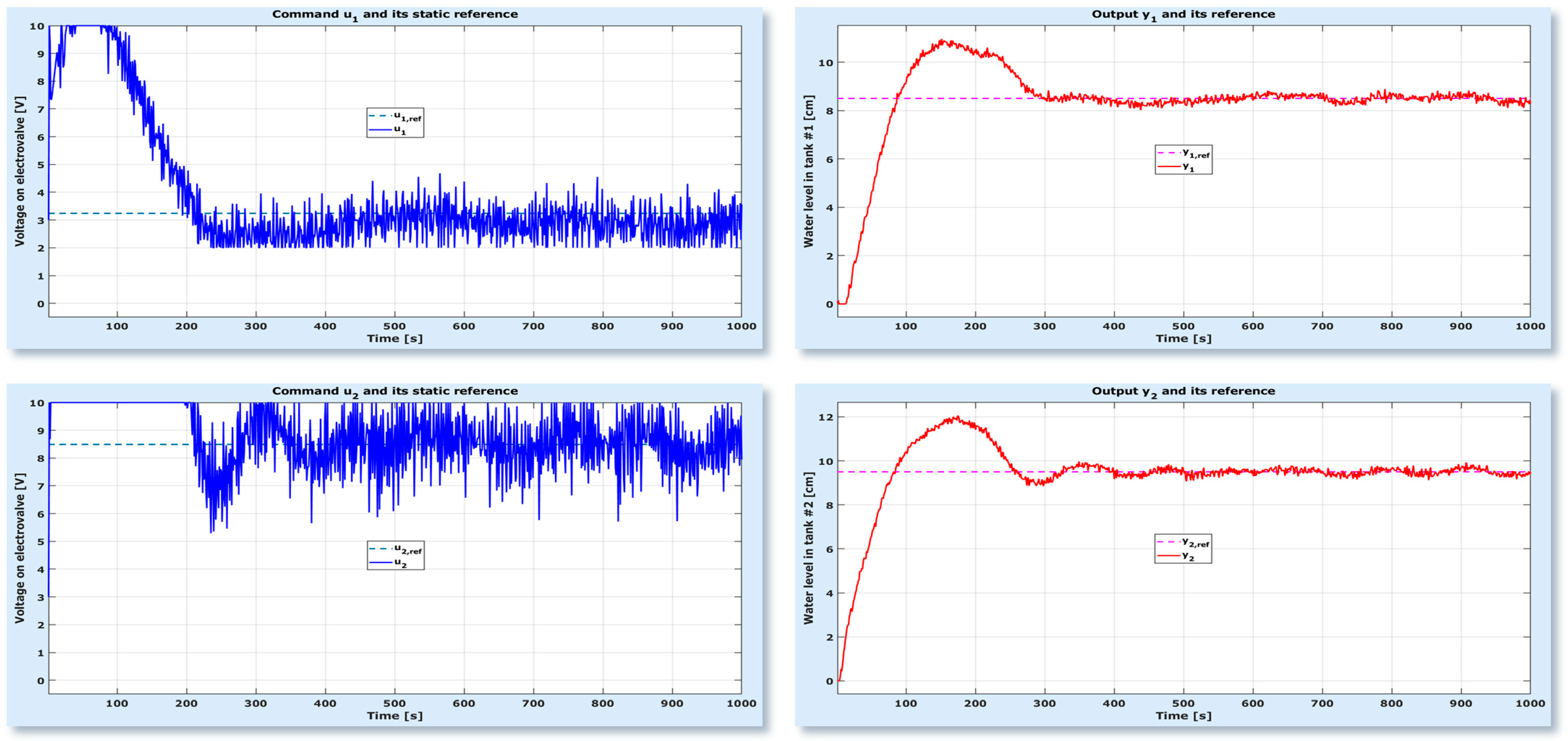
Task: Click y-axis tick "10" in Command u1 plot
Action: 37,26
